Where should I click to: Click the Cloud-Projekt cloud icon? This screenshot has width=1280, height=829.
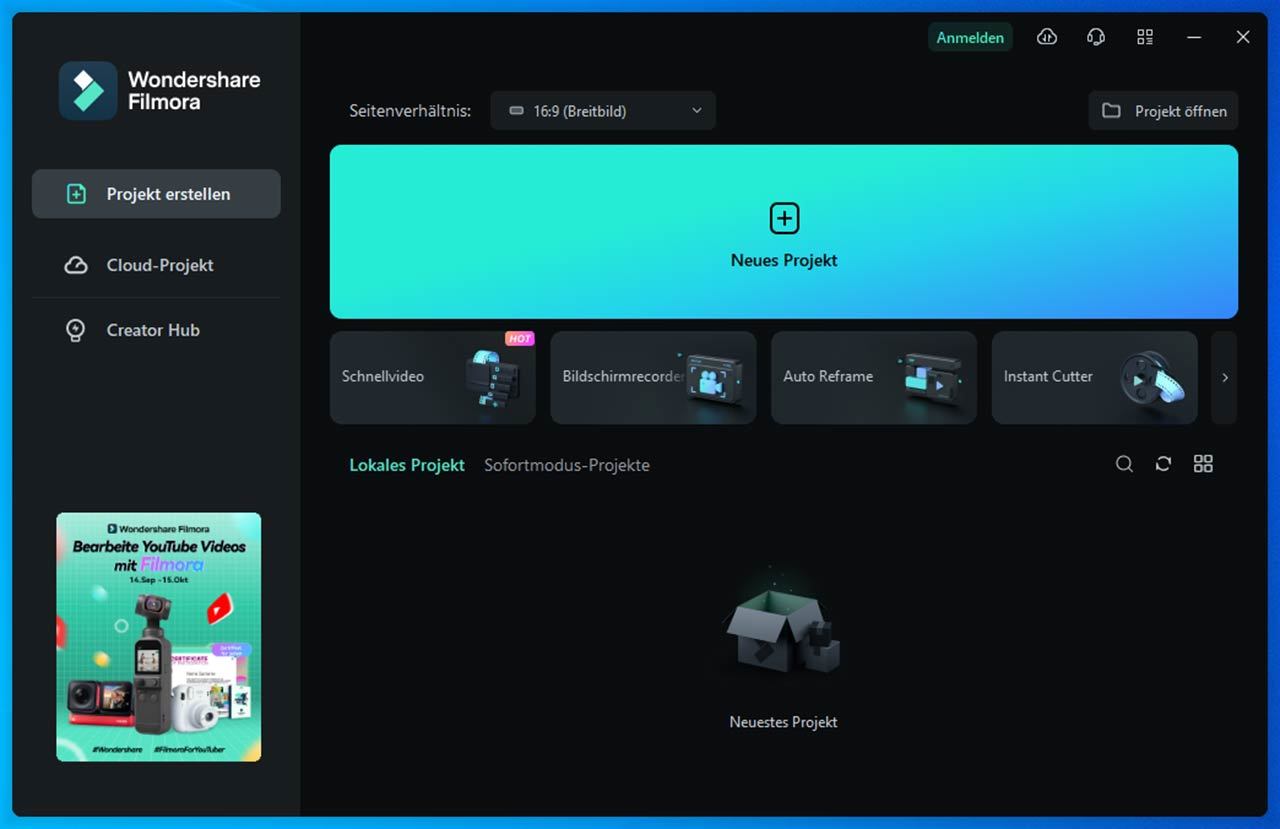76,265
